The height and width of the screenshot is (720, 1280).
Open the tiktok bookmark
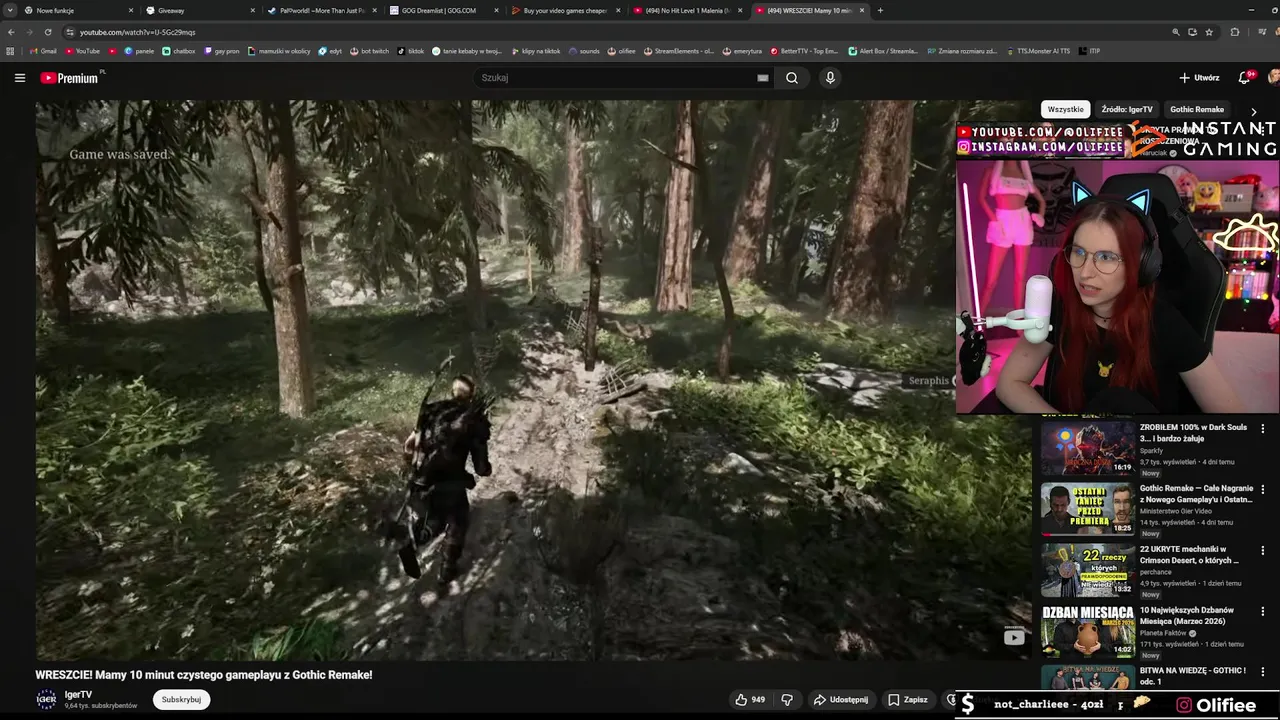[411, 51]
